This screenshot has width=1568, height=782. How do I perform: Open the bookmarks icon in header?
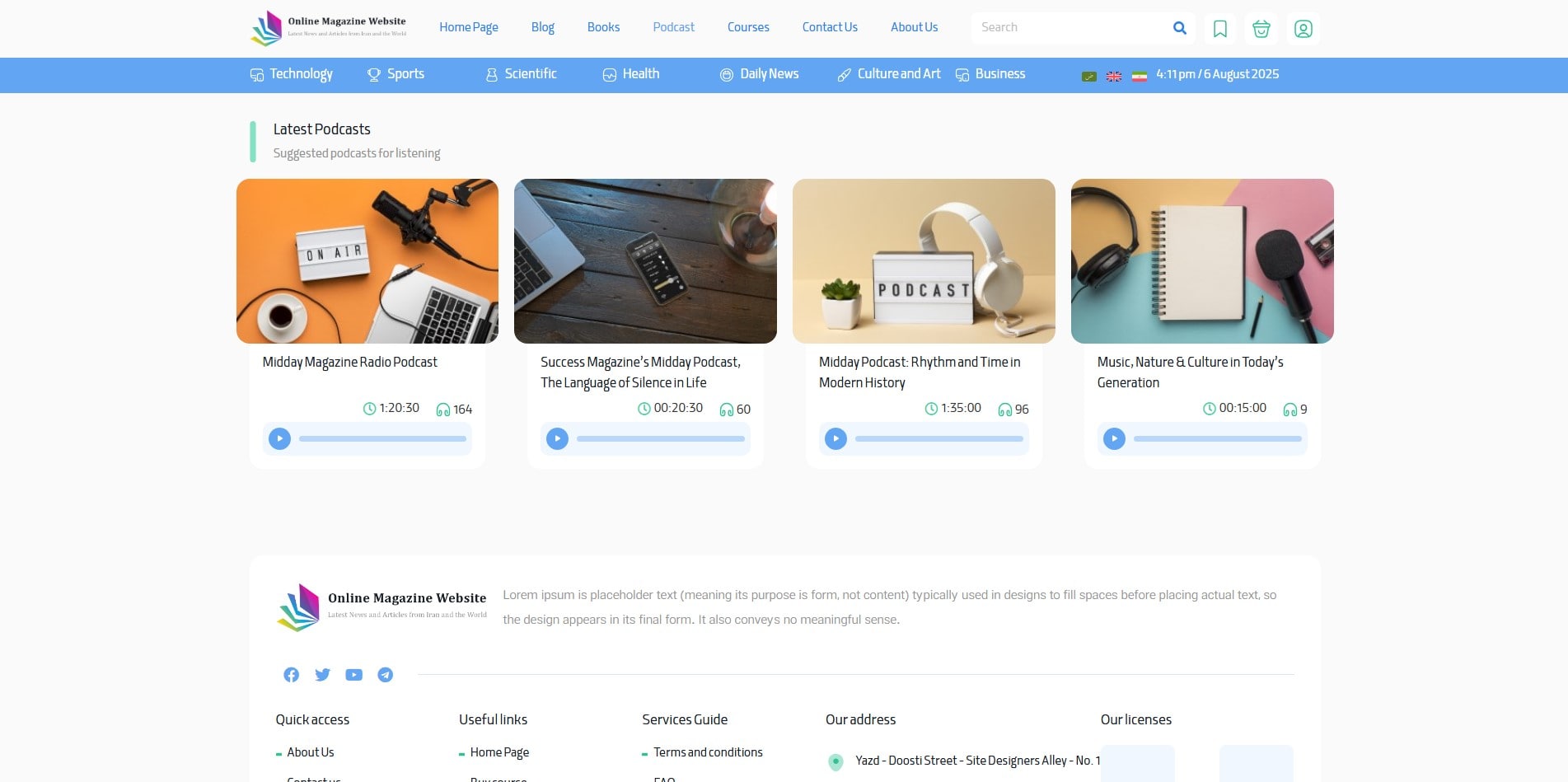point(1220,29)
